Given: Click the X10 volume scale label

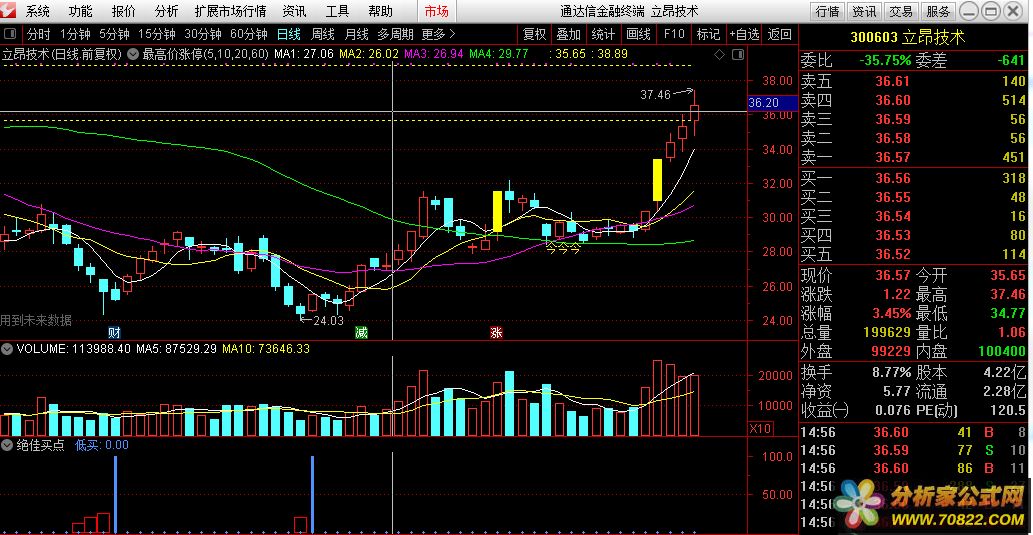Looking at the screenshot, I should pyautogui.click(x=761, y=428).
